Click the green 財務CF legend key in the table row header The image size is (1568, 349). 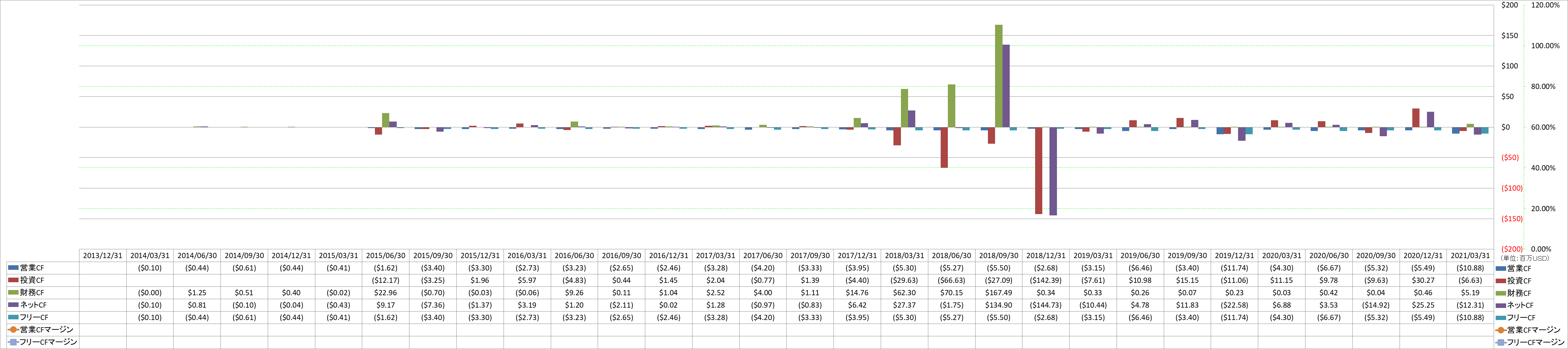point(13,293)
